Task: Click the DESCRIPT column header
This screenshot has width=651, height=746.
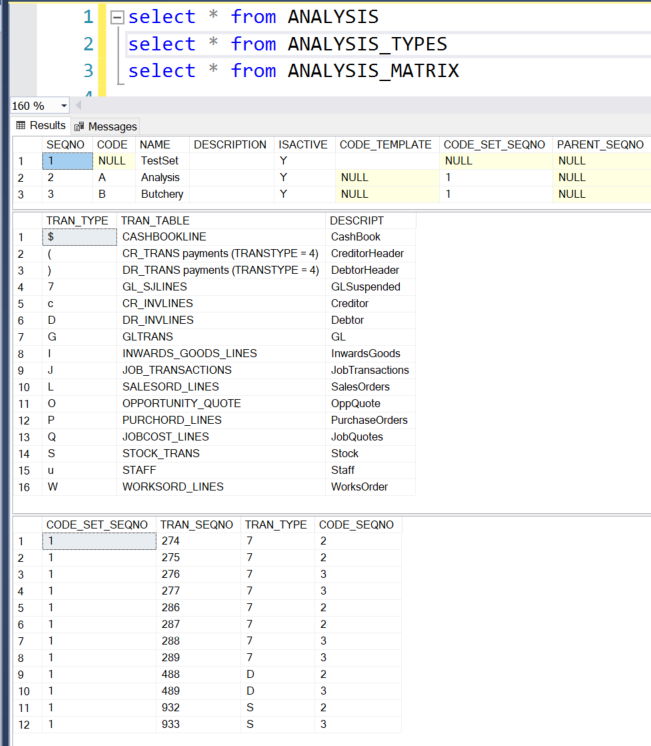Action: click(356, 220)
